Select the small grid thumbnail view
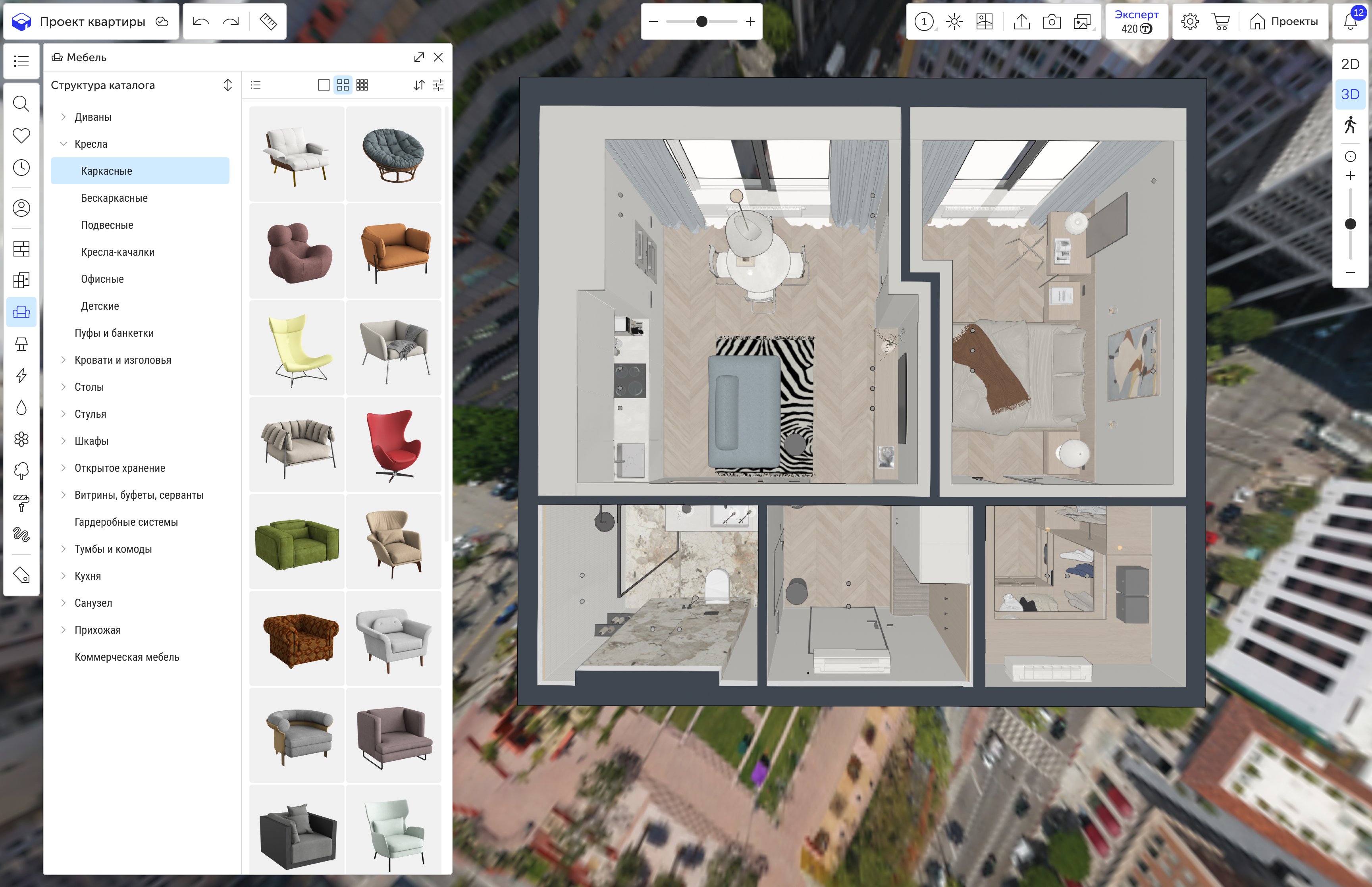 click(x=362, y=85)
